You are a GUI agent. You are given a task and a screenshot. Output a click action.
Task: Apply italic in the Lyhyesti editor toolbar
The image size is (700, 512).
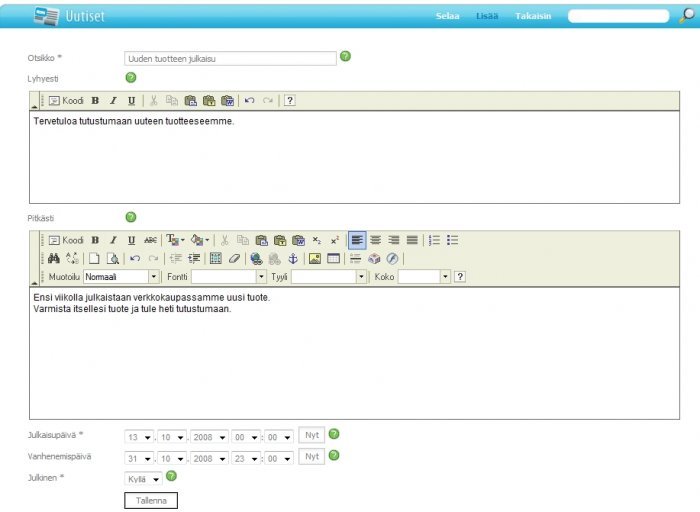point(113,100)
